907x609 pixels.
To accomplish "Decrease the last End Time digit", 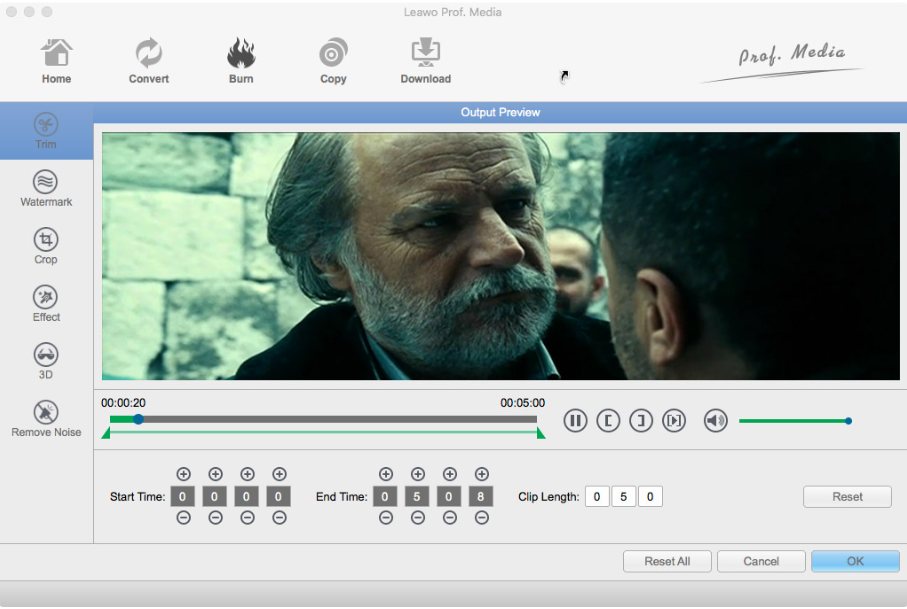I will (481, 518).
